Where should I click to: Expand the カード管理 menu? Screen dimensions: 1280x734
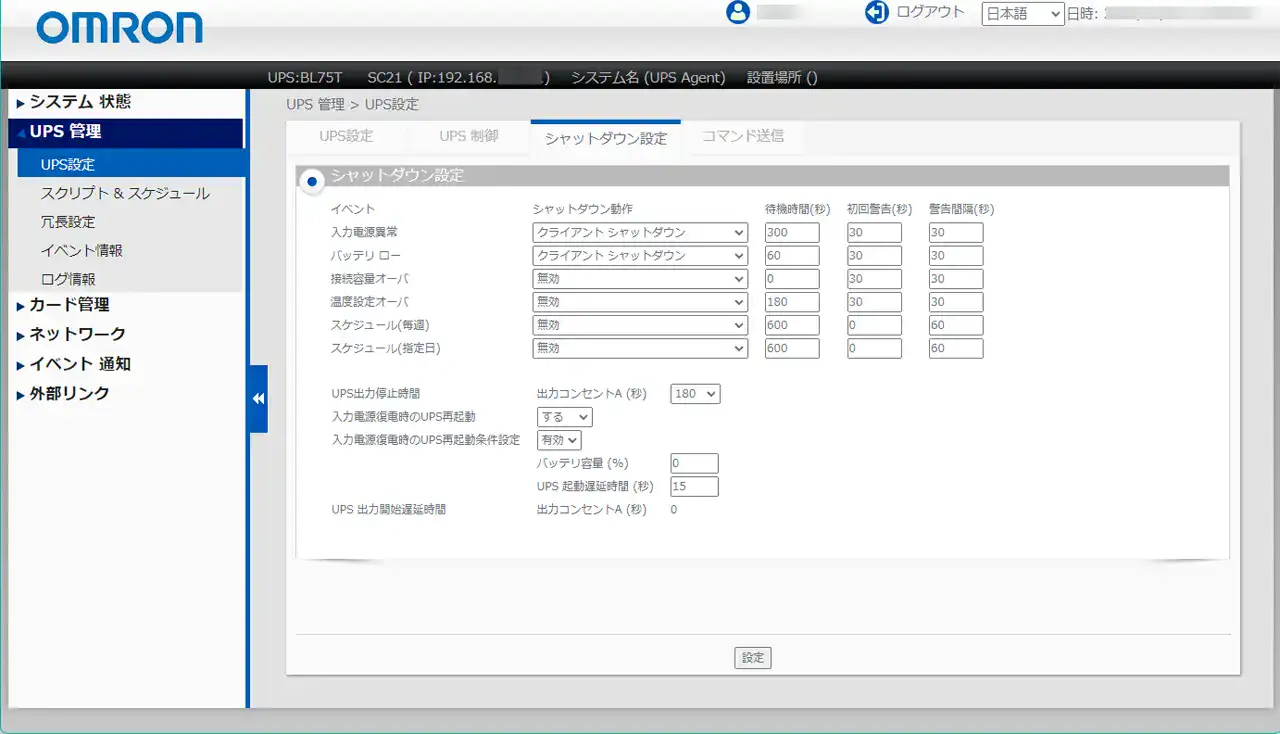69,305
